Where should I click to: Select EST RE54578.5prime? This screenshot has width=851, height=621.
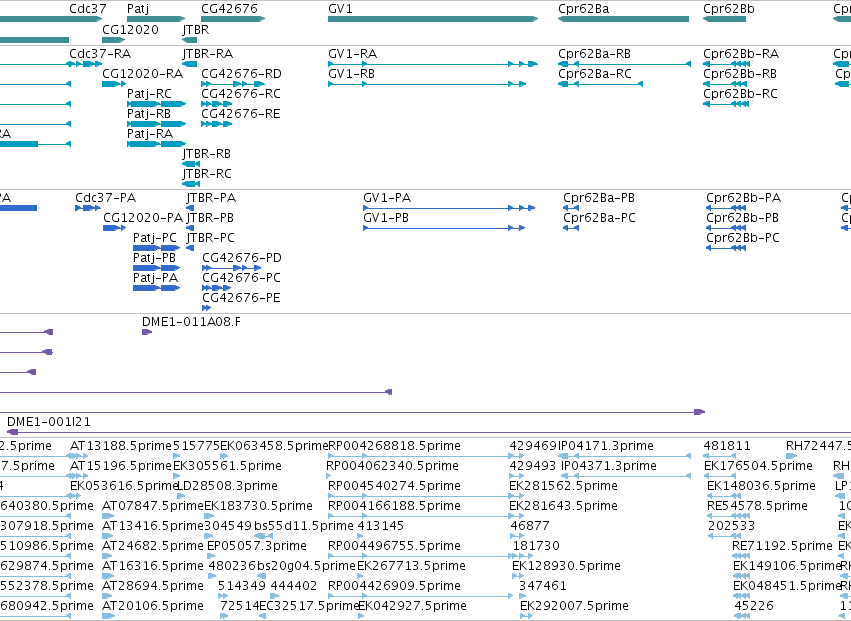[758, 505]
